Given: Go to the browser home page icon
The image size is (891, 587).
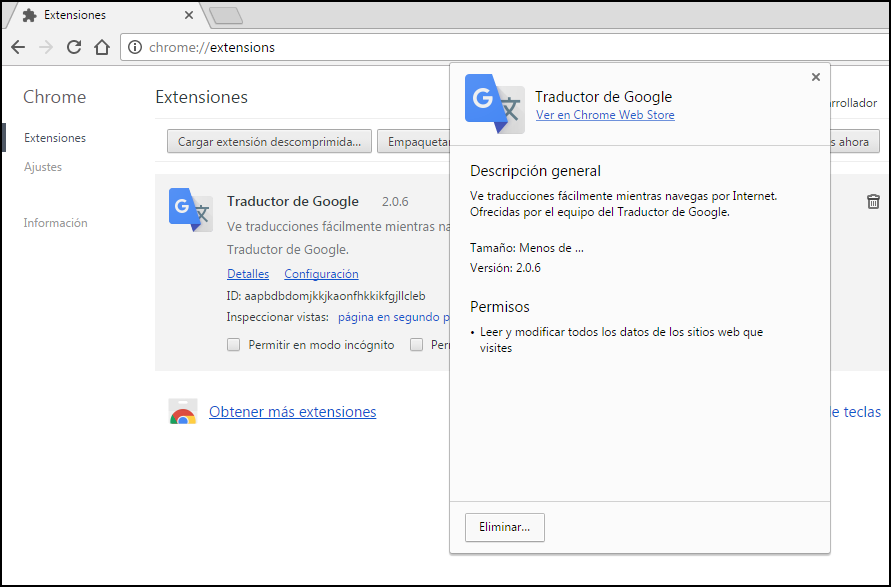Looking at the screenshot, I should [101, 47].
